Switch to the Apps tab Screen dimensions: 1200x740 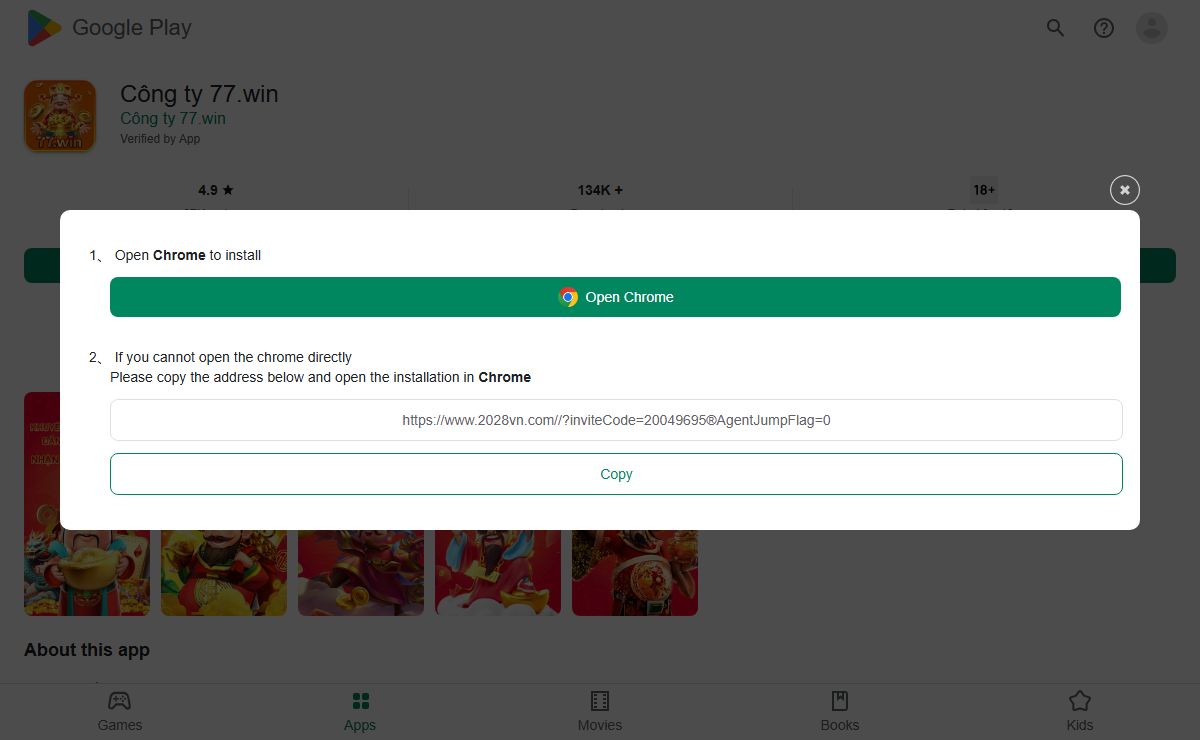(x=360, y=711)
